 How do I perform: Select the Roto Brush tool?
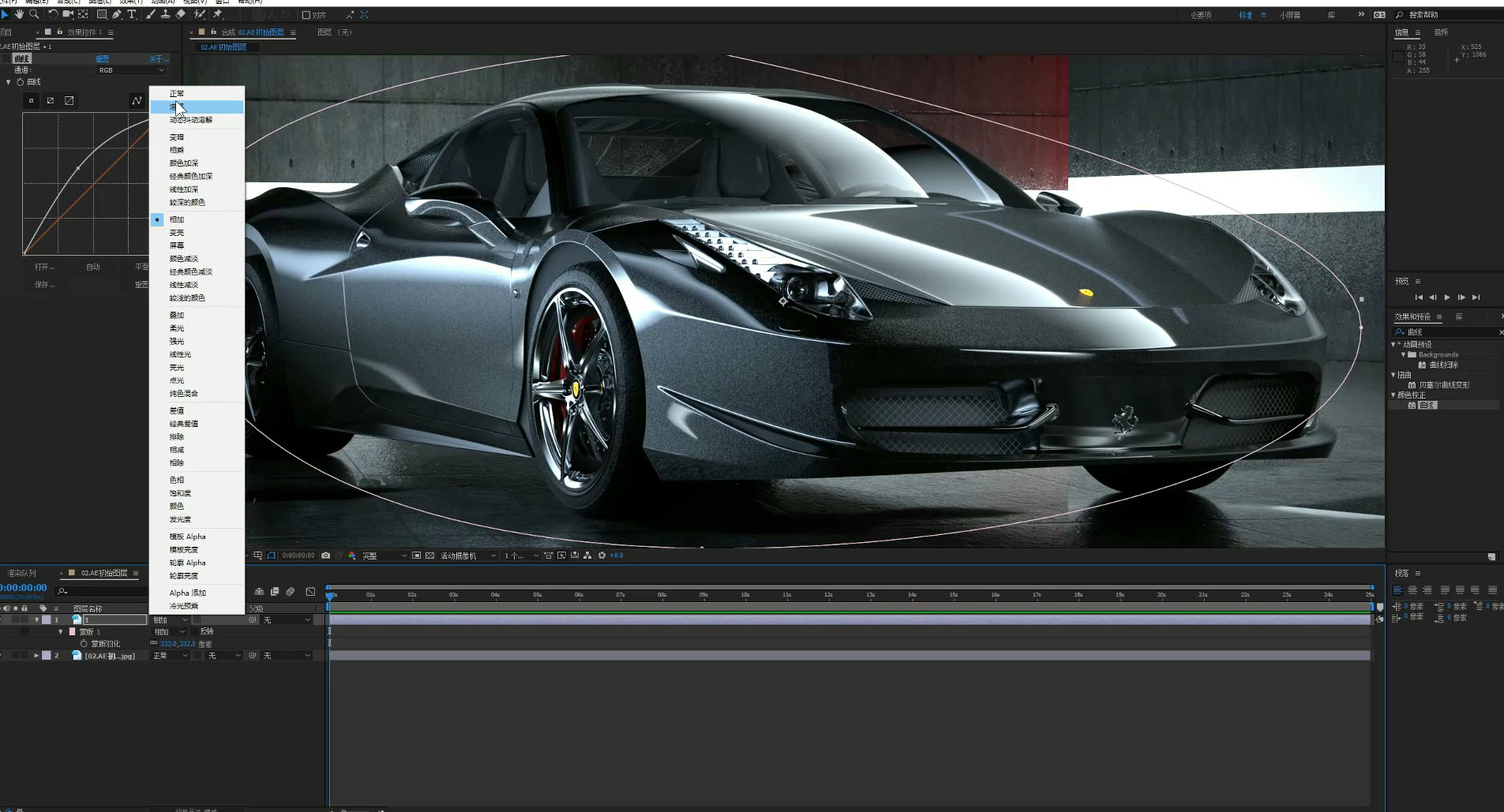pos(201,14)
